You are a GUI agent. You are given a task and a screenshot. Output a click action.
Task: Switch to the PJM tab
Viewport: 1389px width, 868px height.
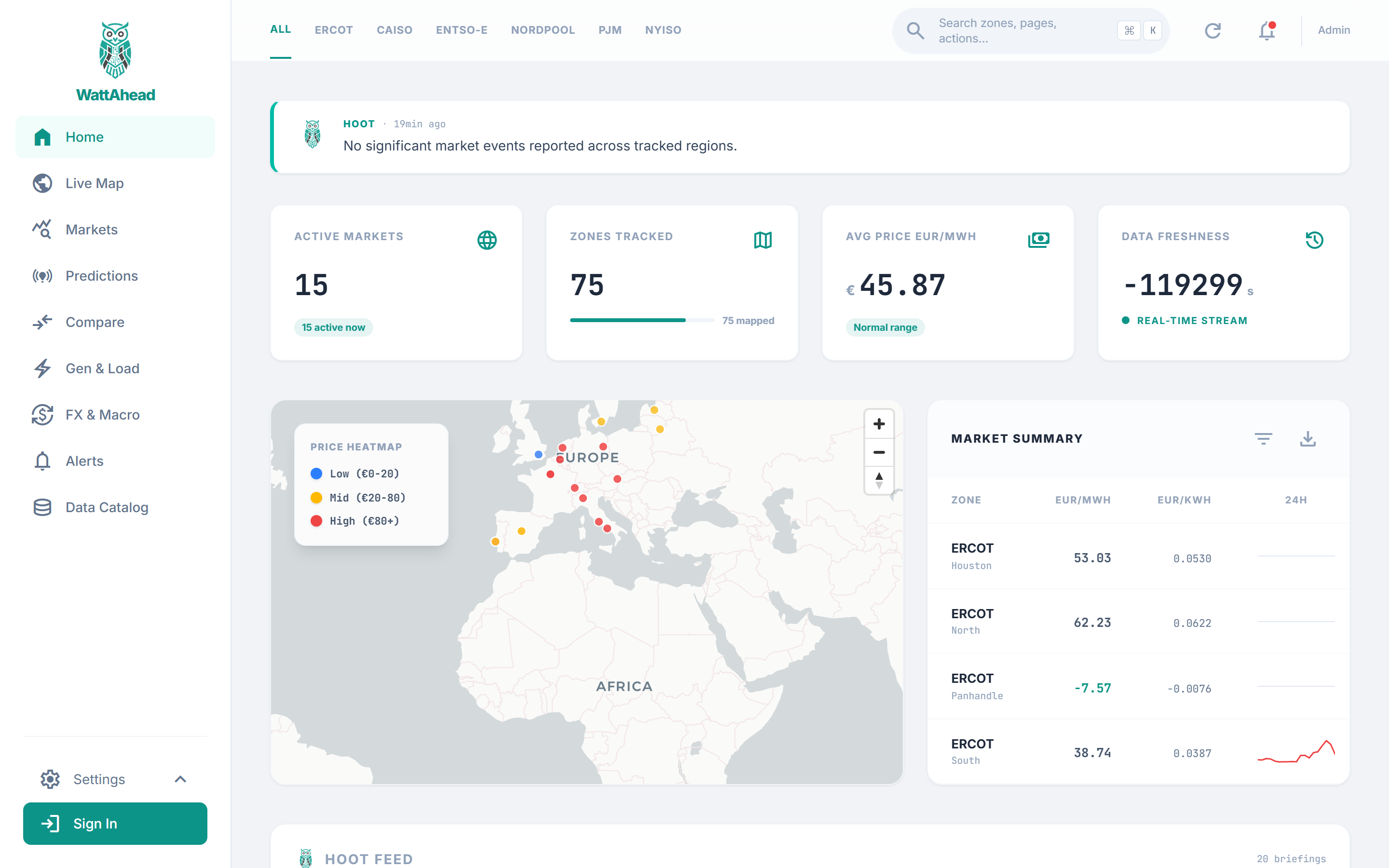610,30
